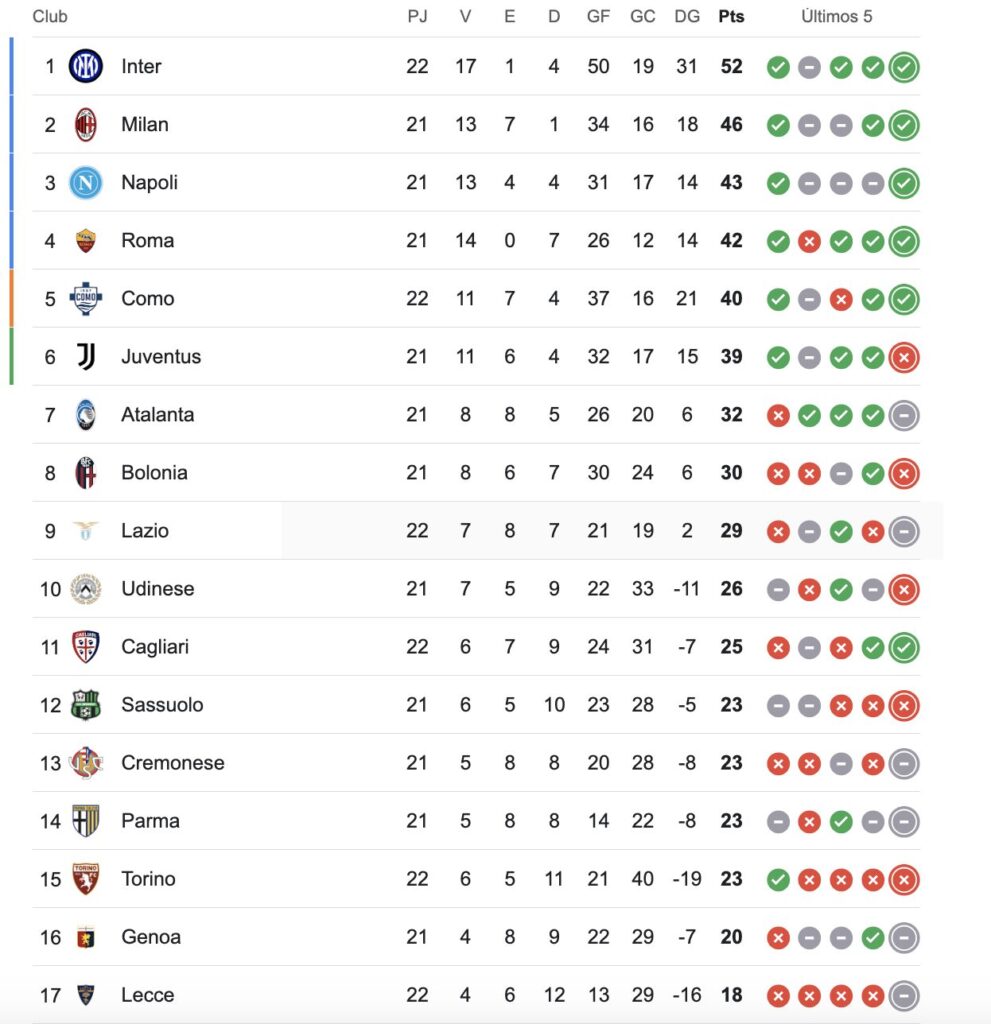Click the Milan club crest icon
This screenshot has height=1024, width=991.
tap(85, 125)
